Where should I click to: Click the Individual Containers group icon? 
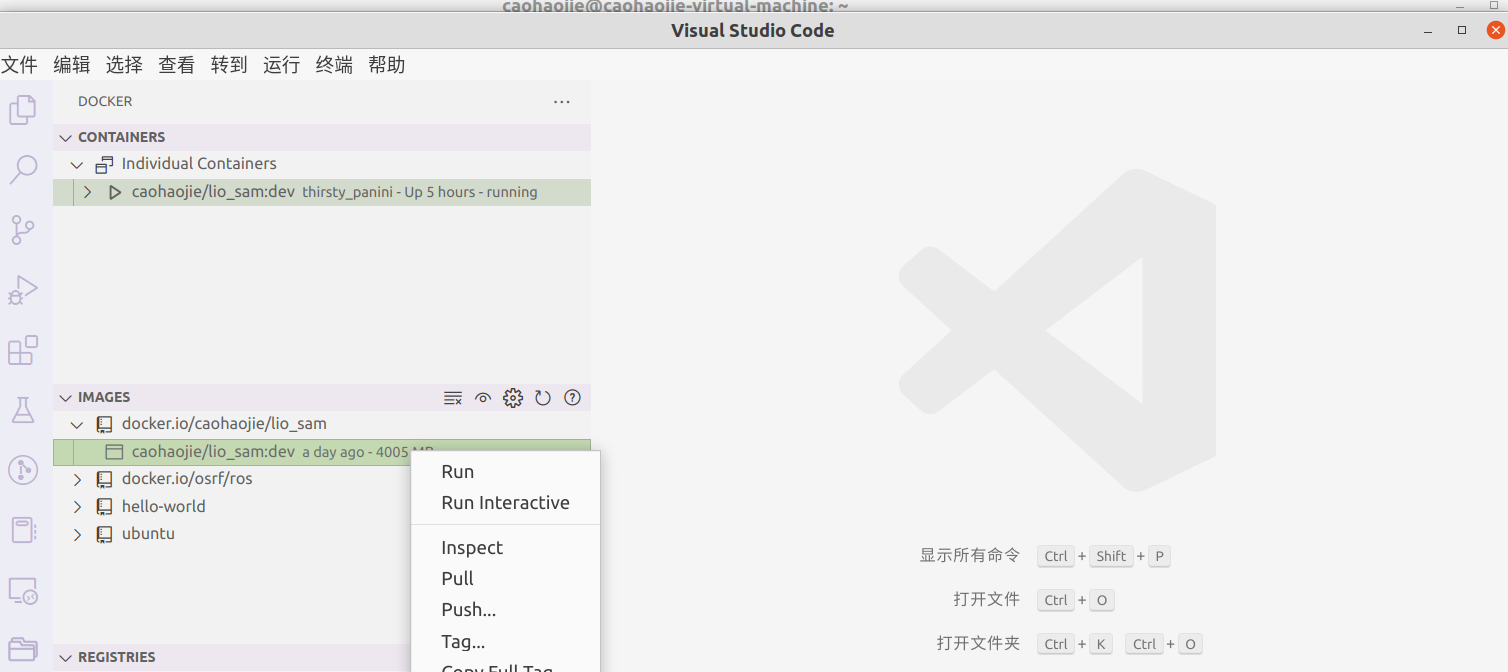104,164
